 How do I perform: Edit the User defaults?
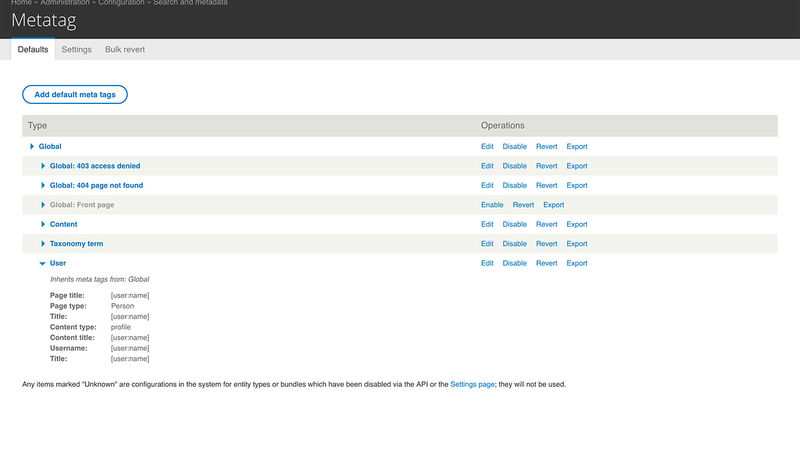pos(487,263)
